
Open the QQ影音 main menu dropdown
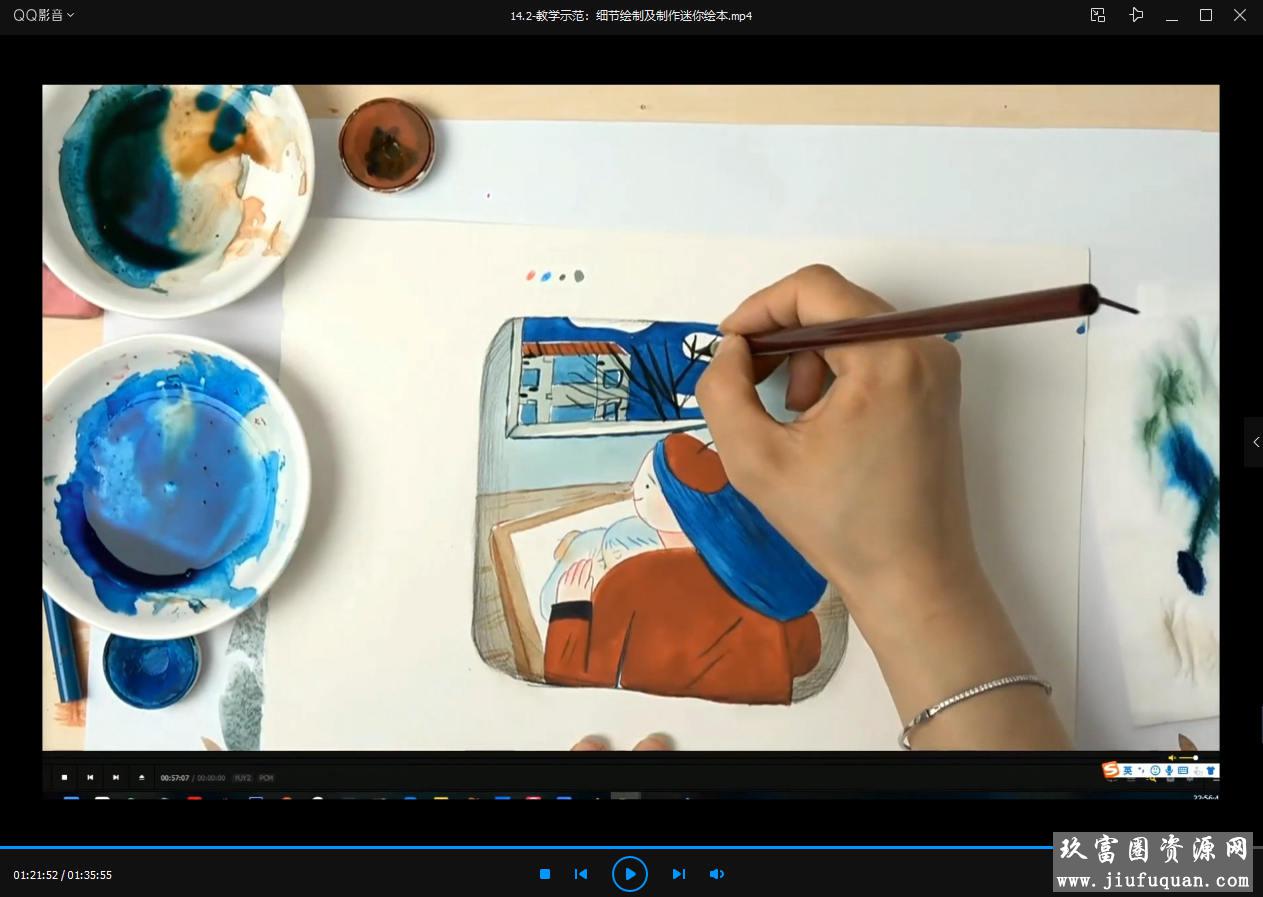(43, 15)
